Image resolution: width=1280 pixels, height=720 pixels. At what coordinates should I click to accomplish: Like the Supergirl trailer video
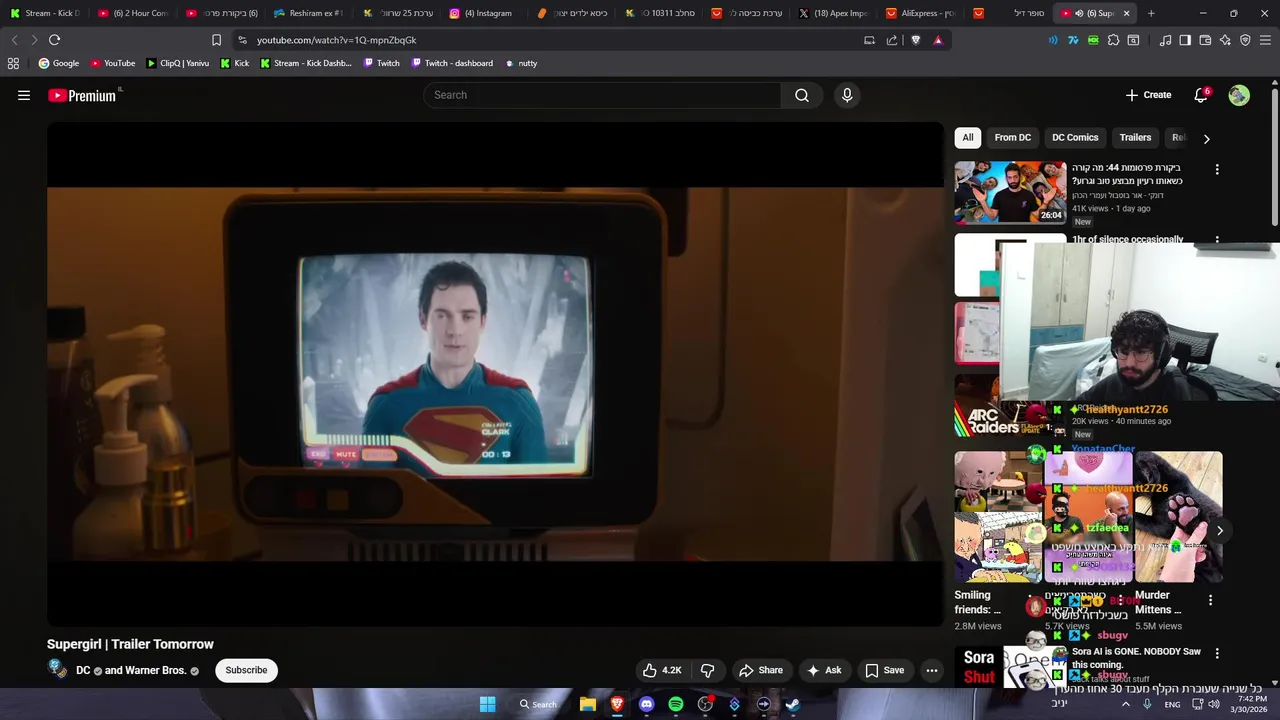pos(661,670)
